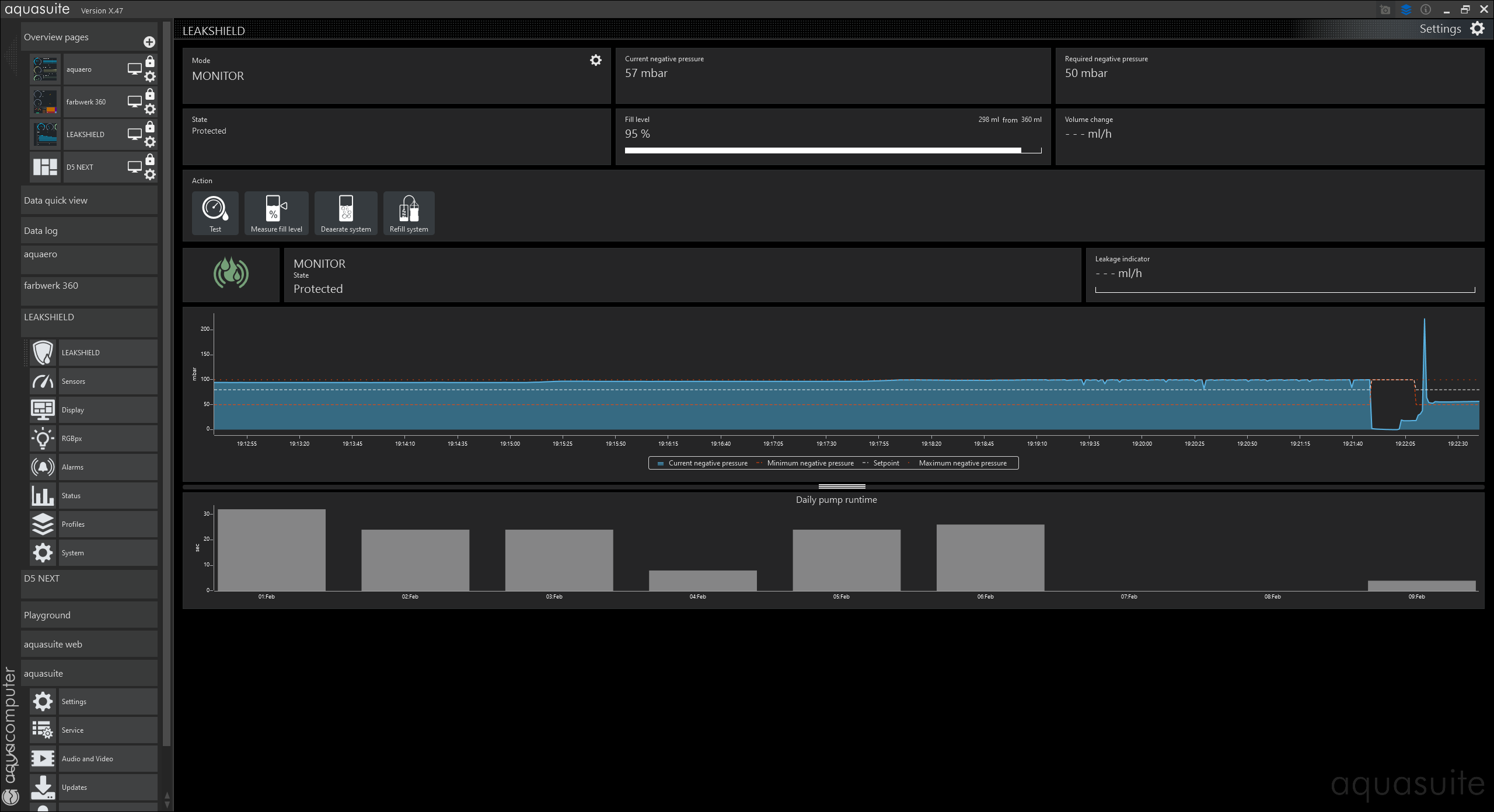The image size is (1494, 812).
Task: Click the Fill level progress bar
Action: [832, 150]
